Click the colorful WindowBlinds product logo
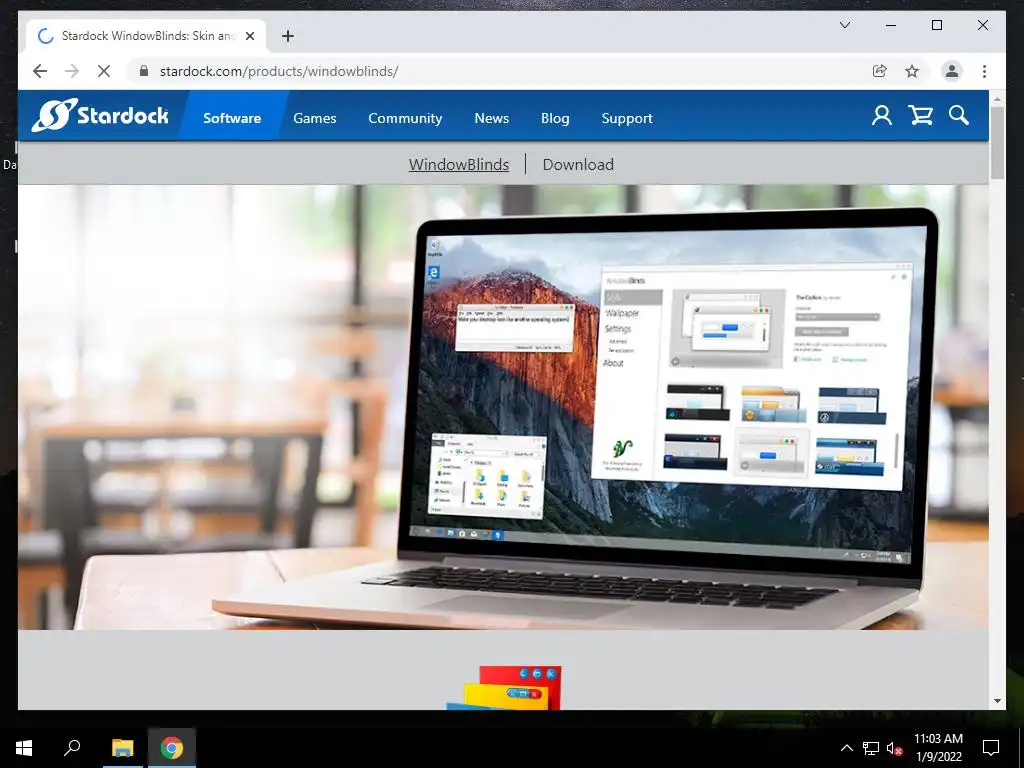1024x768 pixels. click(x=504, y=688)
